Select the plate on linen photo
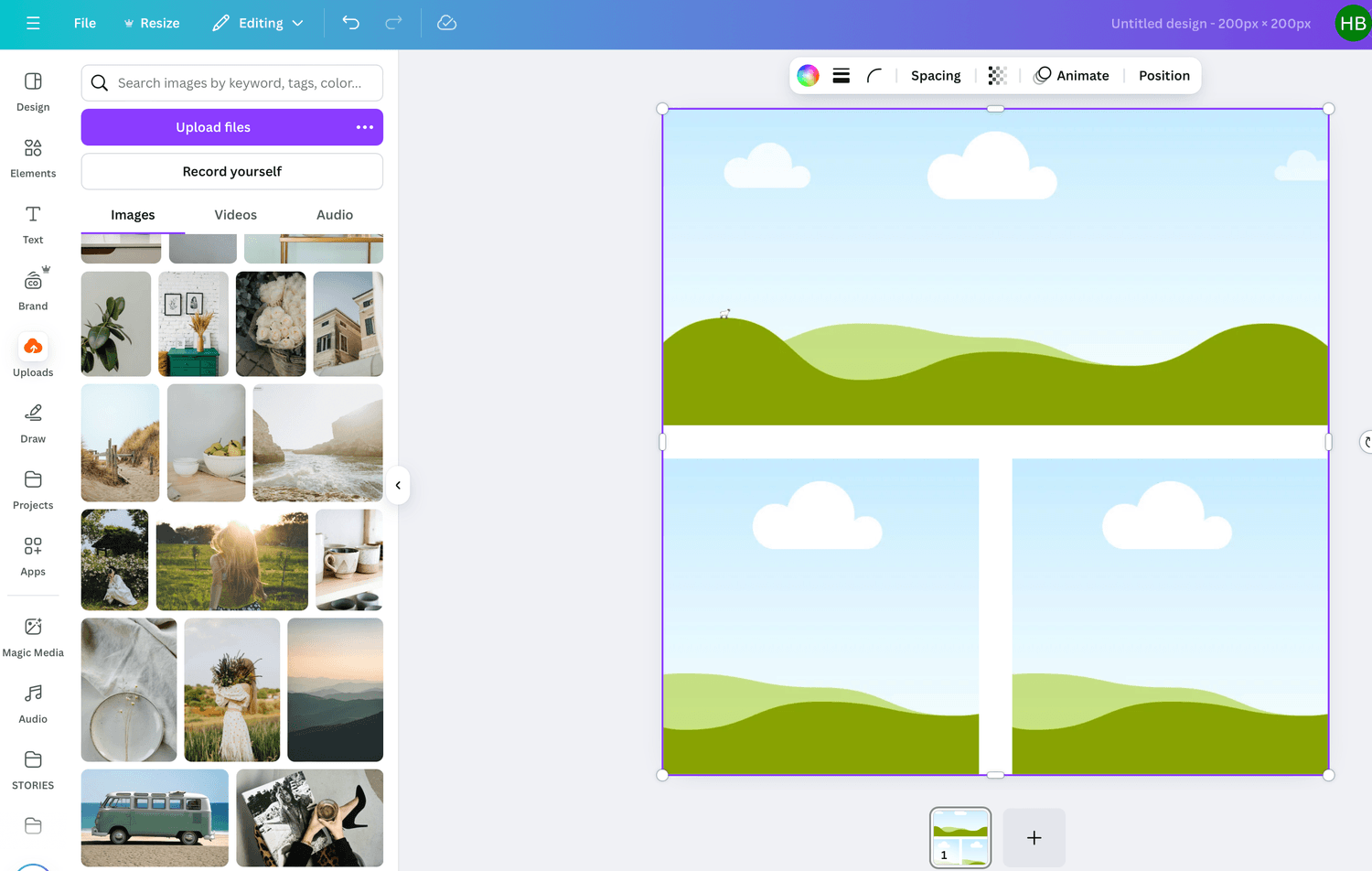 pyautogui.click(x=129, y=690)
